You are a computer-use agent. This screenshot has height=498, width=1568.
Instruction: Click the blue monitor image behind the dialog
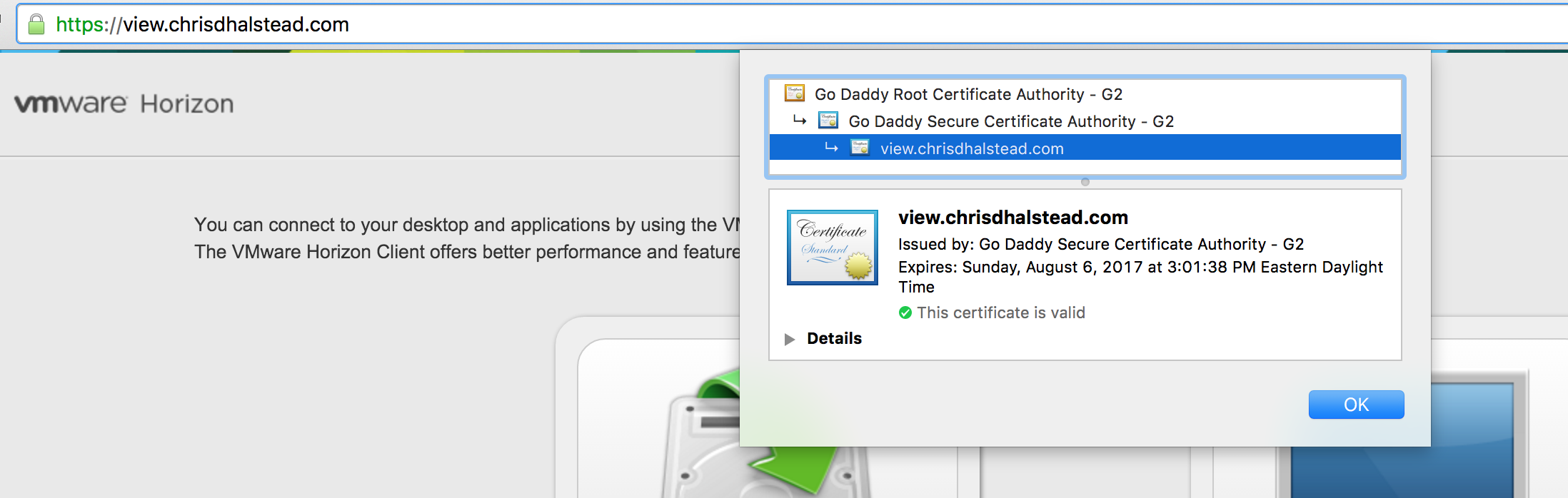pos(1471,457)
